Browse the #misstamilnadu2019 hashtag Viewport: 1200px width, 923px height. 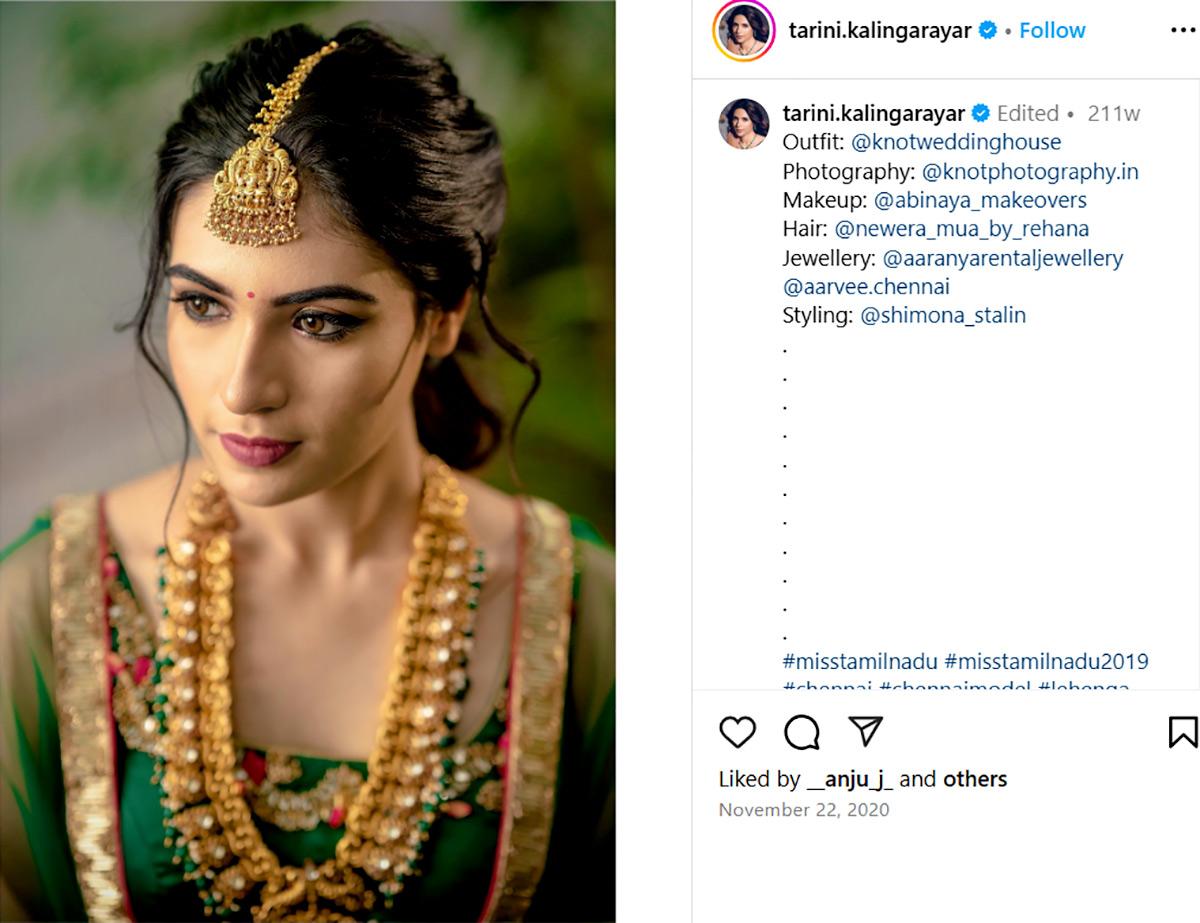(x=1047, y=662)
